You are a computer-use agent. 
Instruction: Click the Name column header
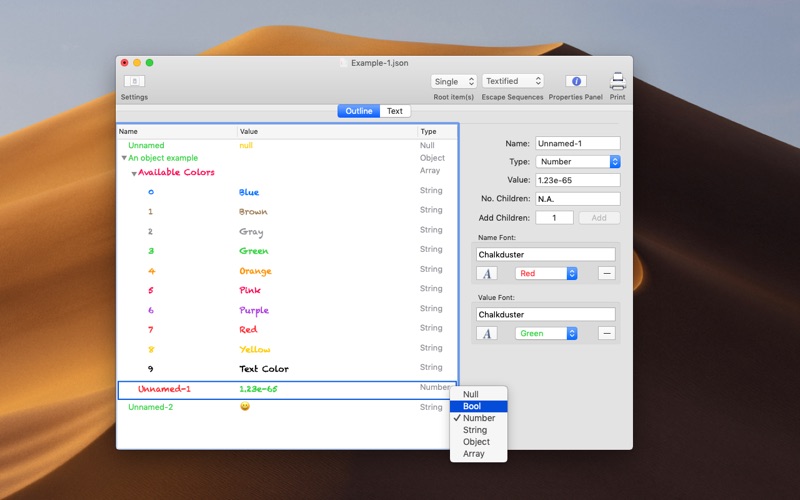177,132
